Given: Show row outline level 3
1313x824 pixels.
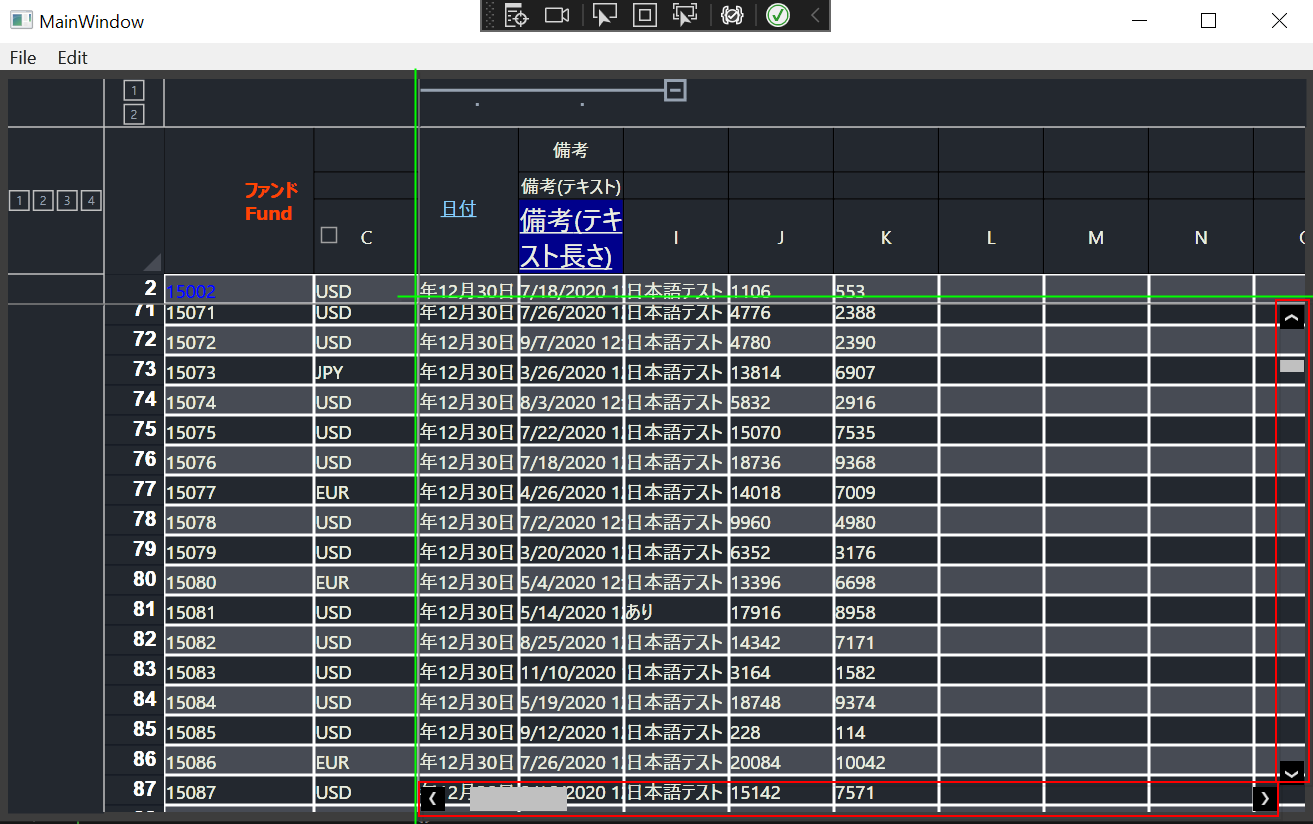Looking at the screenshot, I should [x=67, y=201].
